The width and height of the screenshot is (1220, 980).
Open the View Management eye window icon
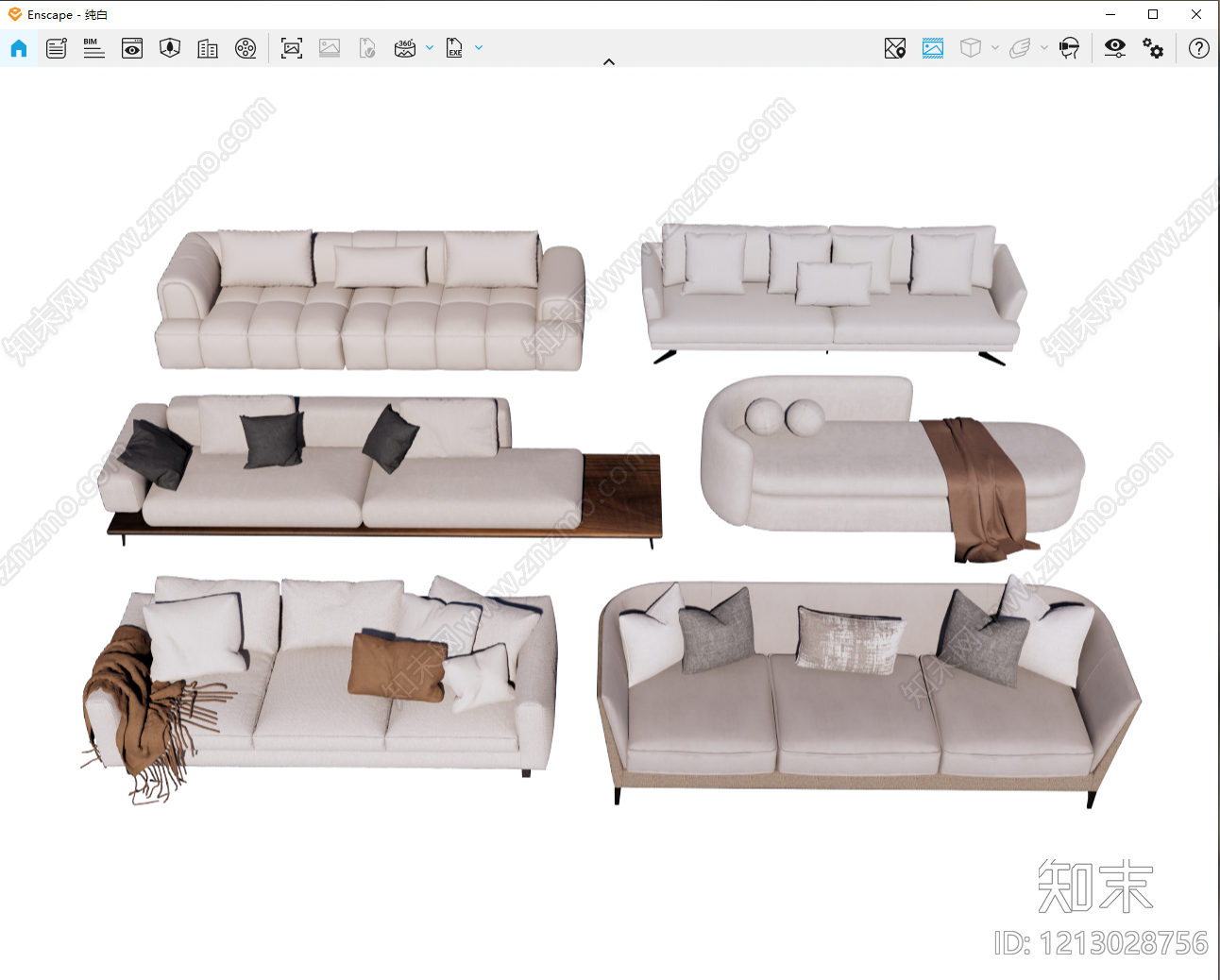[132, 48]
